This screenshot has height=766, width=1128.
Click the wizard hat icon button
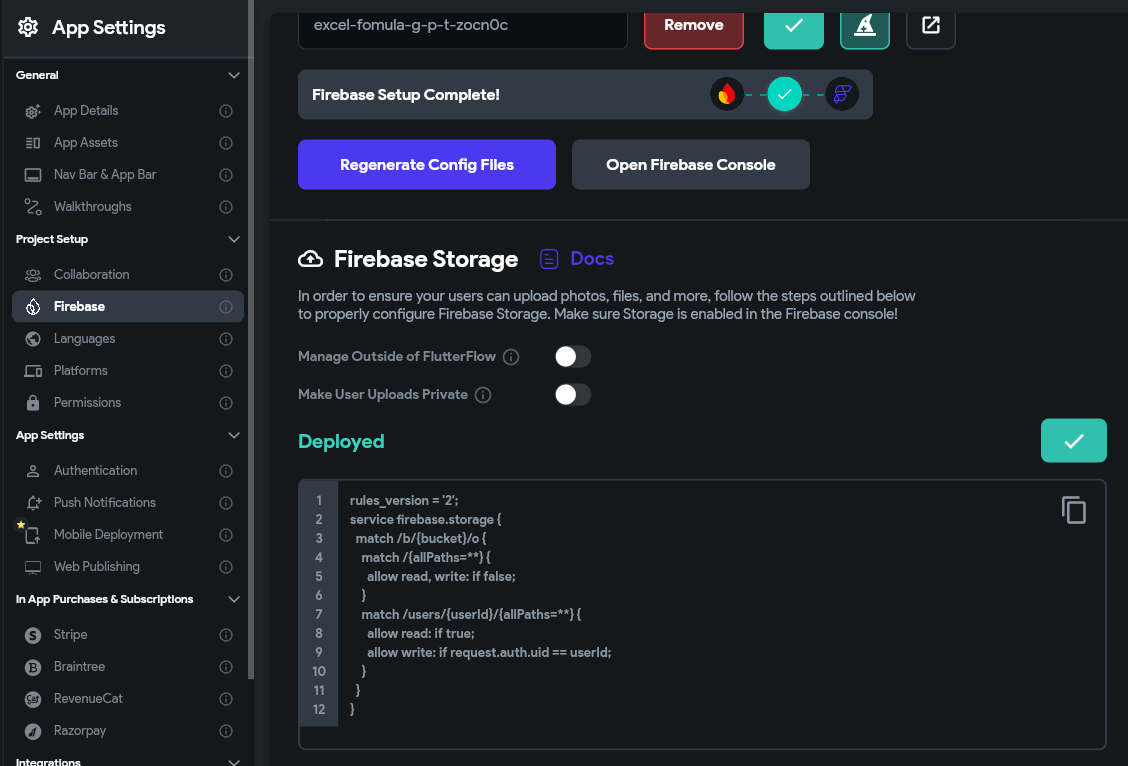pyautogui.click(x=865, y=26)
